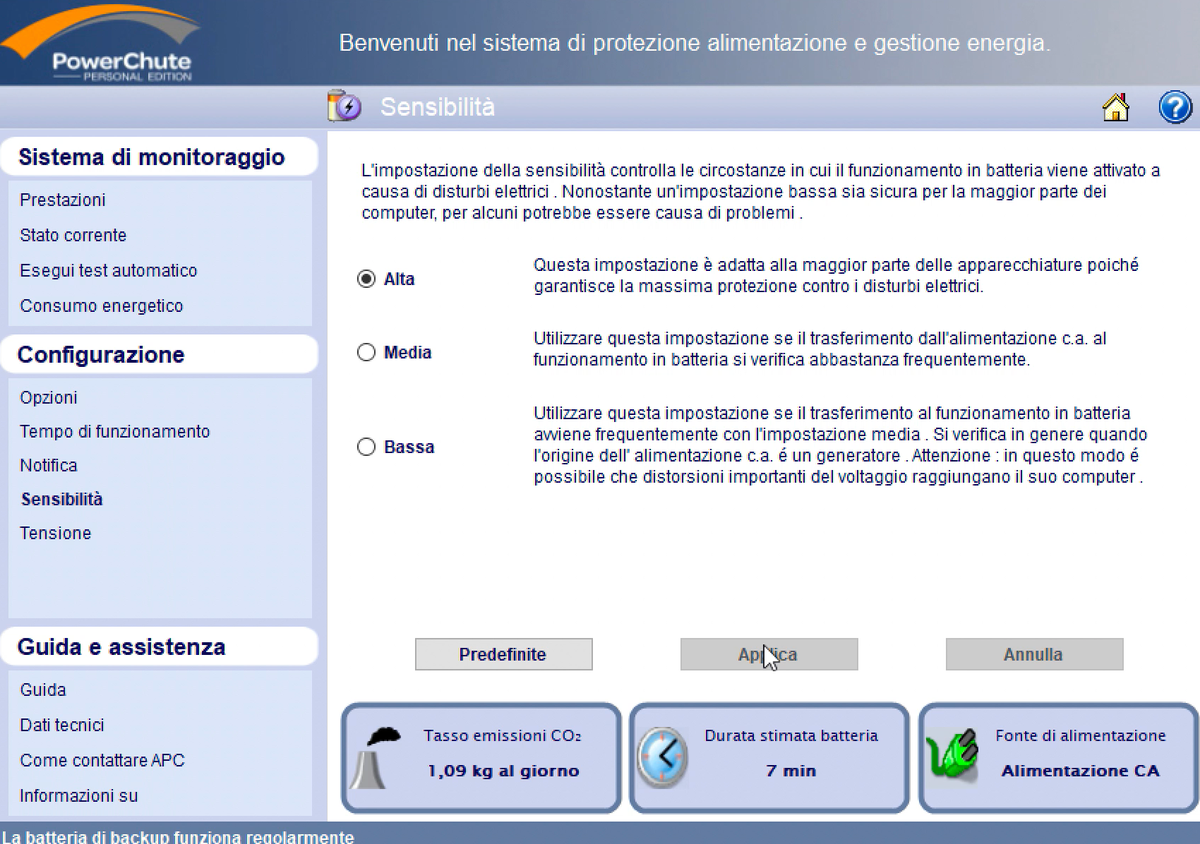Click the CO2 emissions smokestack icon
Viewport: 1200px width, 844px height.
pyautogui.click(x=375, y=757)
